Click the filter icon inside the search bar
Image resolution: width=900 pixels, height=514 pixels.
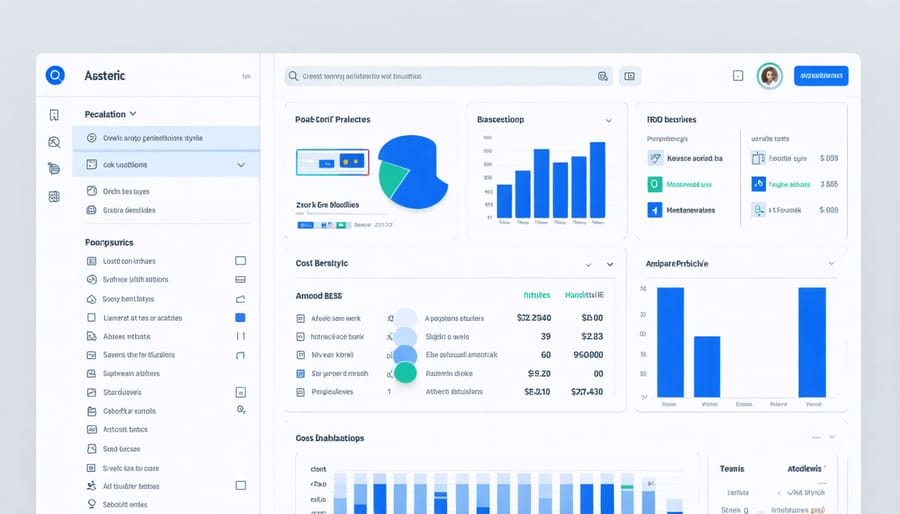pyautogui.click(x=602, y=76)
